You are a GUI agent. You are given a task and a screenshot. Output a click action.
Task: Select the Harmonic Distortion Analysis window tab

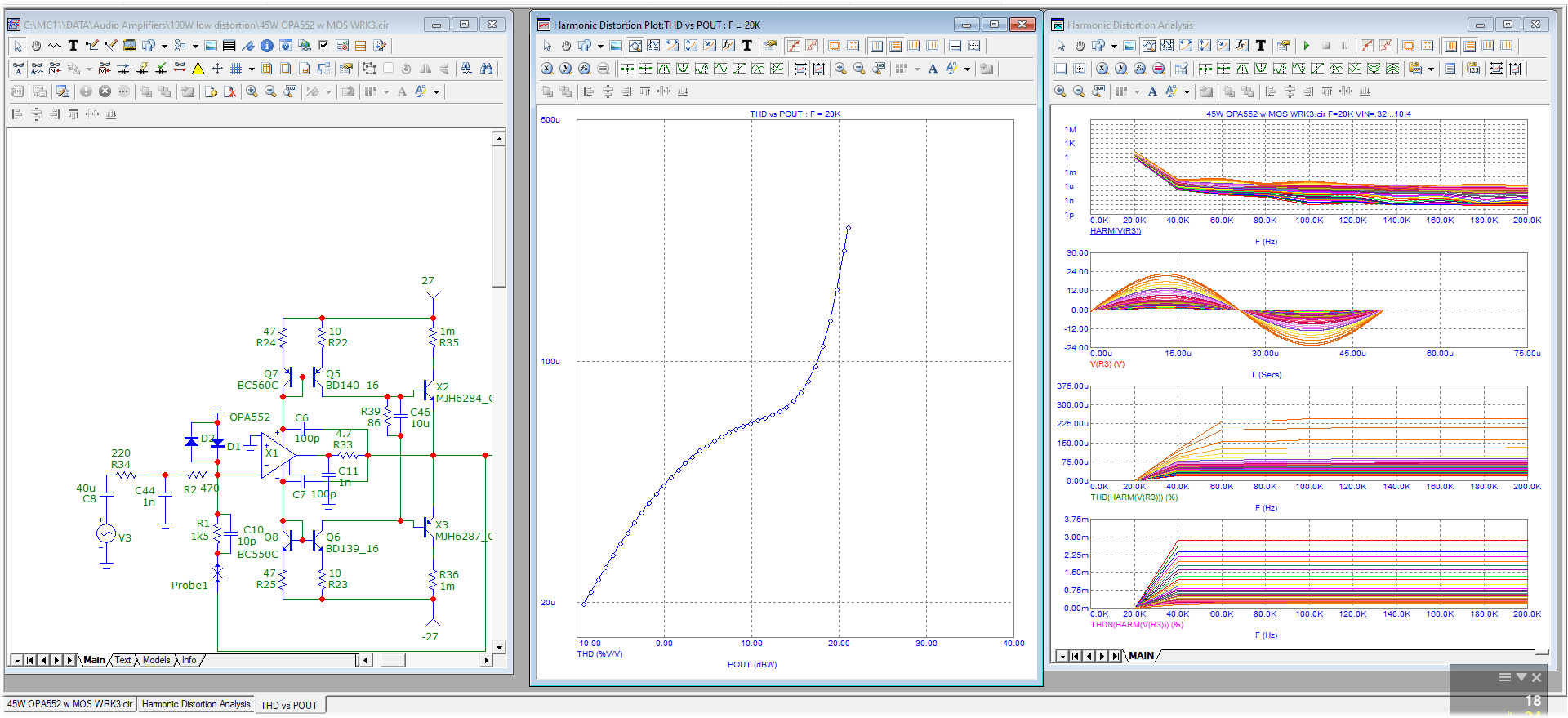(x=196, y=704)
